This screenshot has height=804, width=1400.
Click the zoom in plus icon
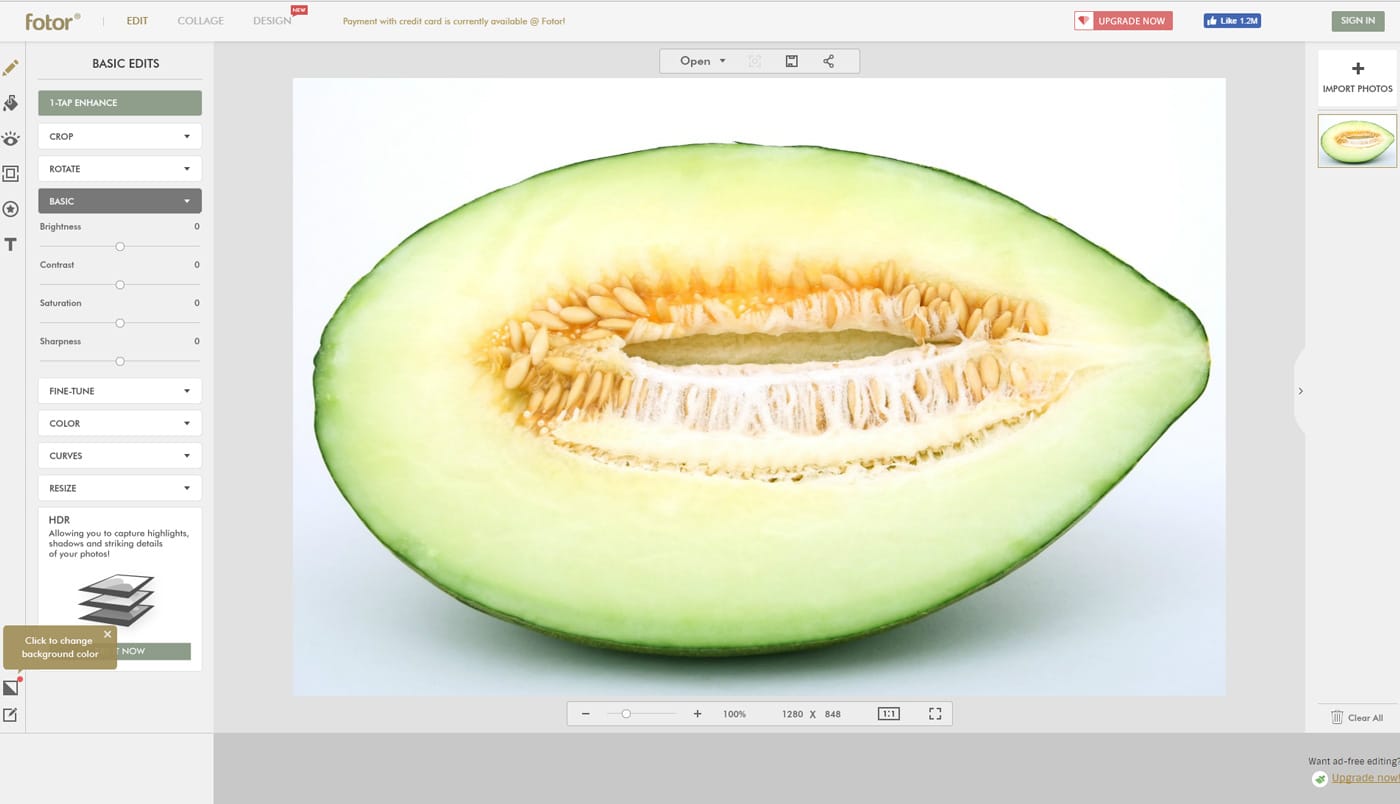(x=697, y=714)
